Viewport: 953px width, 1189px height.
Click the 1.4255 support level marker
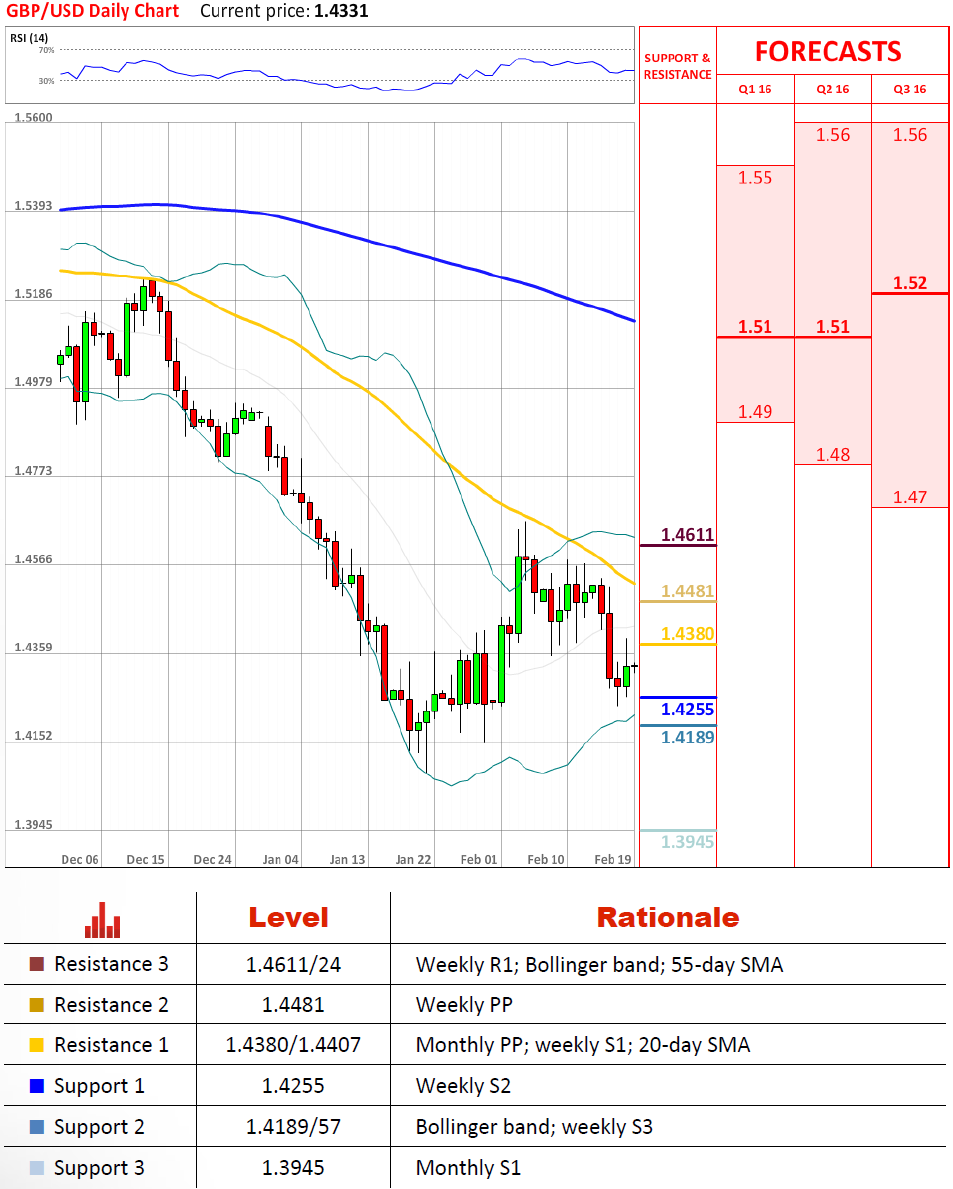[687, 709]
